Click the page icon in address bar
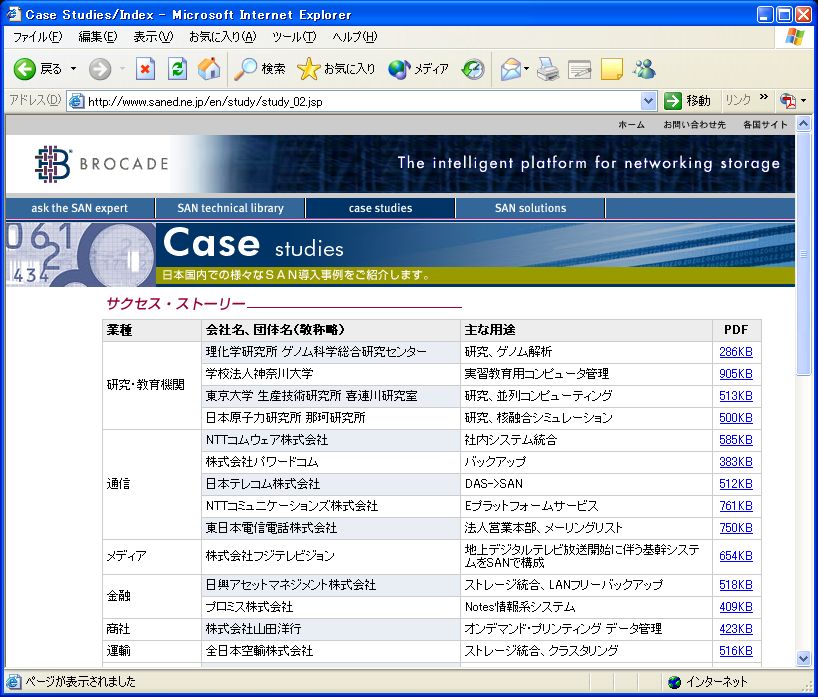 (77, 101)
